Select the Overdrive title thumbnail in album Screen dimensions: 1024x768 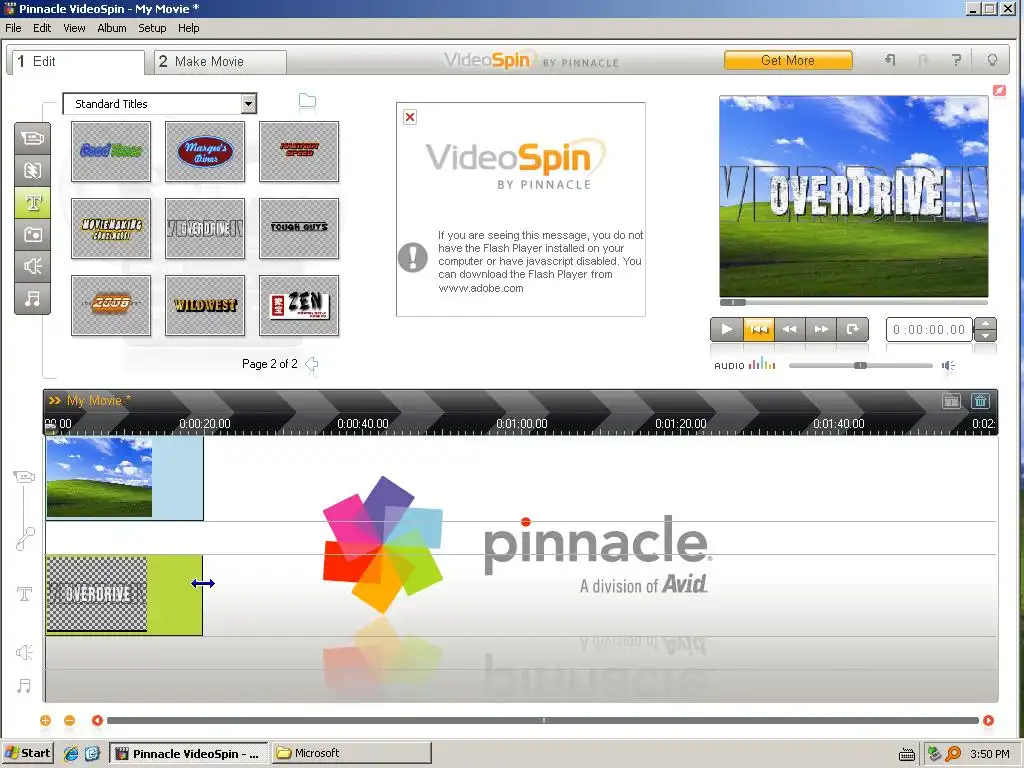click(x=205, y=229)
